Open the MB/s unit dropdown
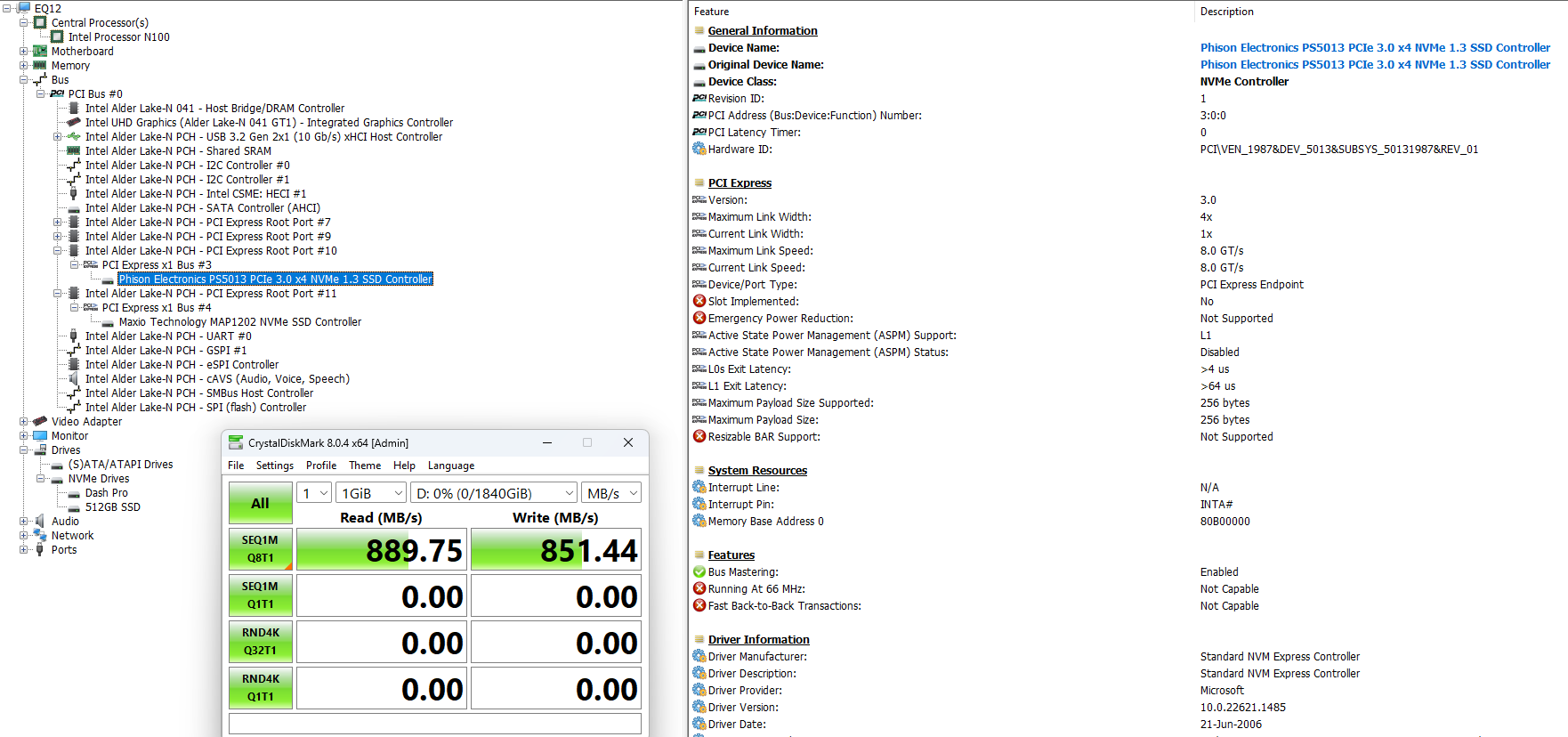The image size is (1568, 737). click(611, 493)
